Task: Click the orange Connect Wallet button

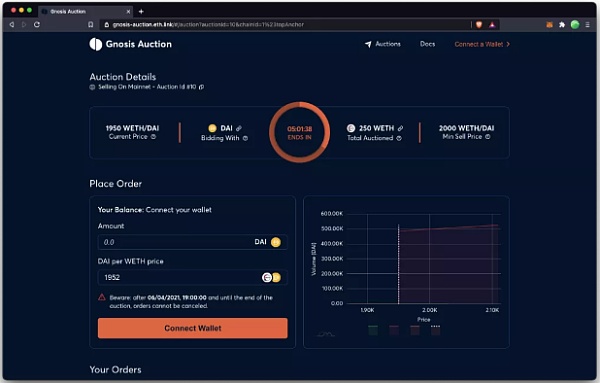Action: pyautogui.click(x=192, y=328)
